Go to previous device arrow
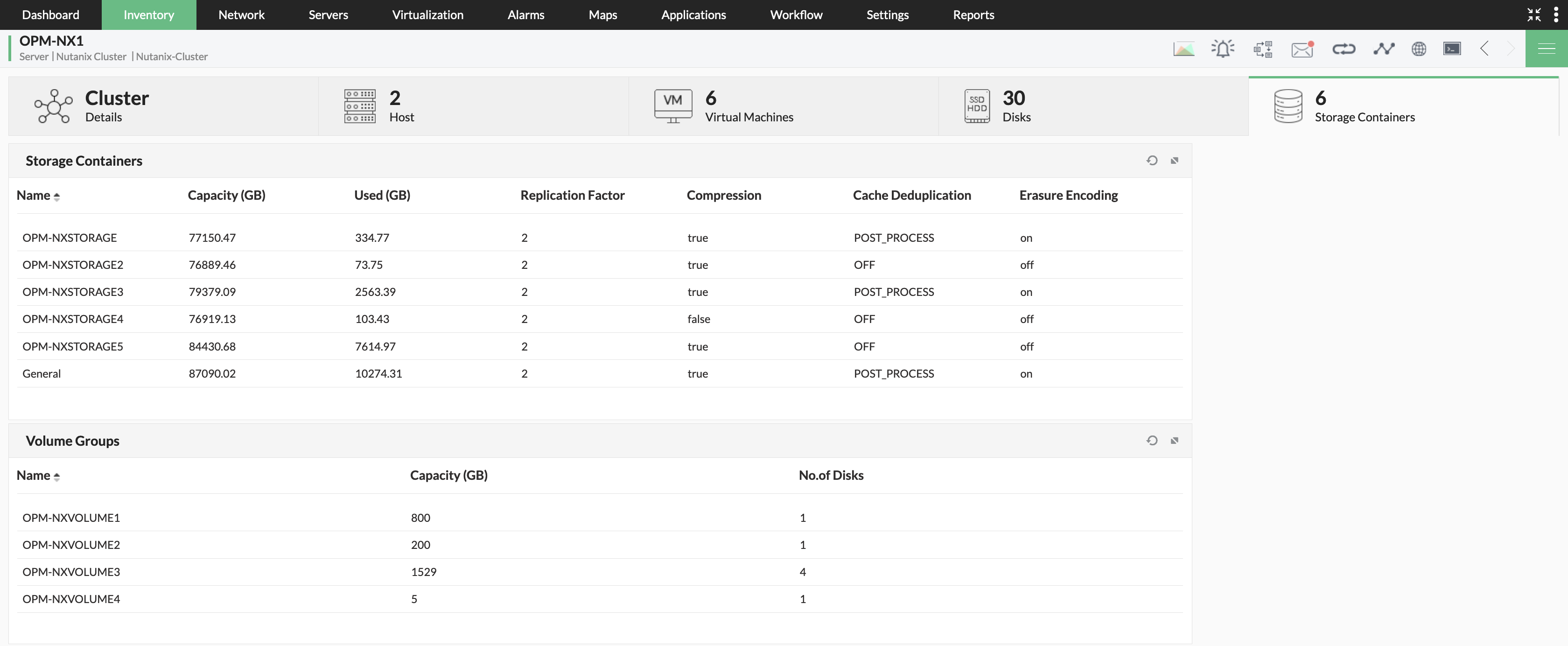The width and height of the screenshot is (1568, 646). (x=1484, y=49)
